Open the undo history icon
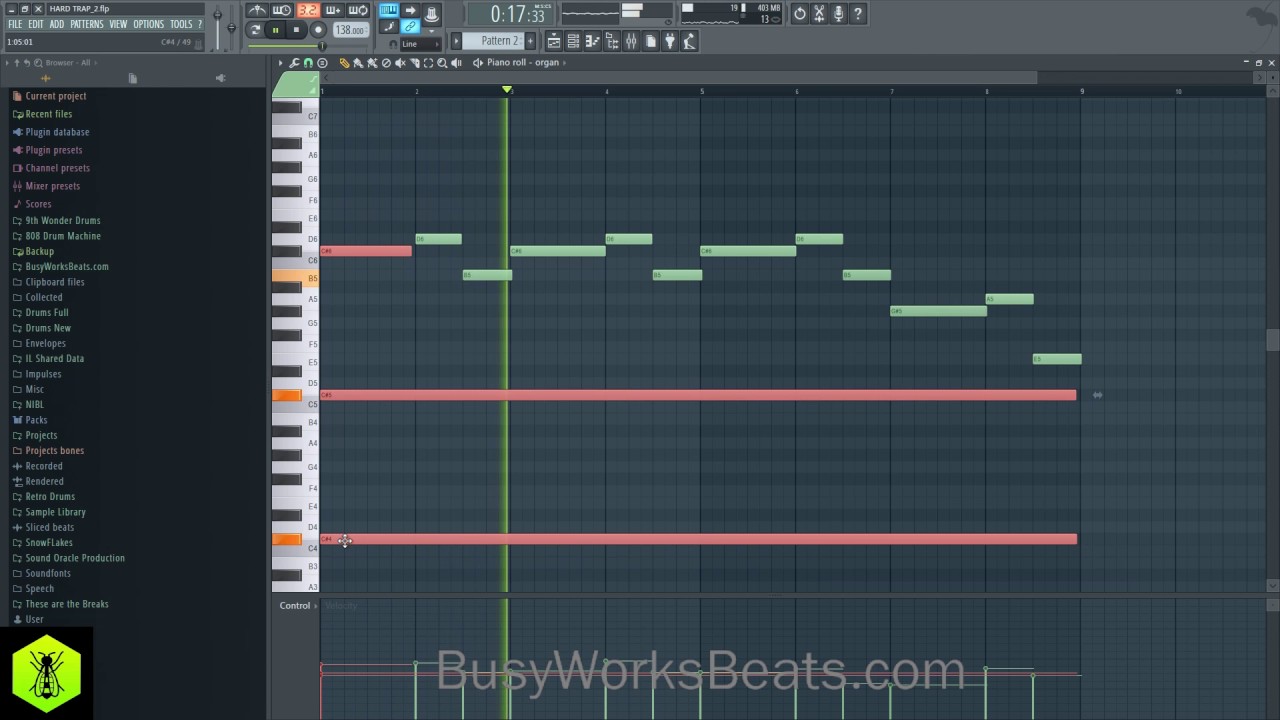The width and height of the screenshot is (1280, 720). click(x=800, y=14)
